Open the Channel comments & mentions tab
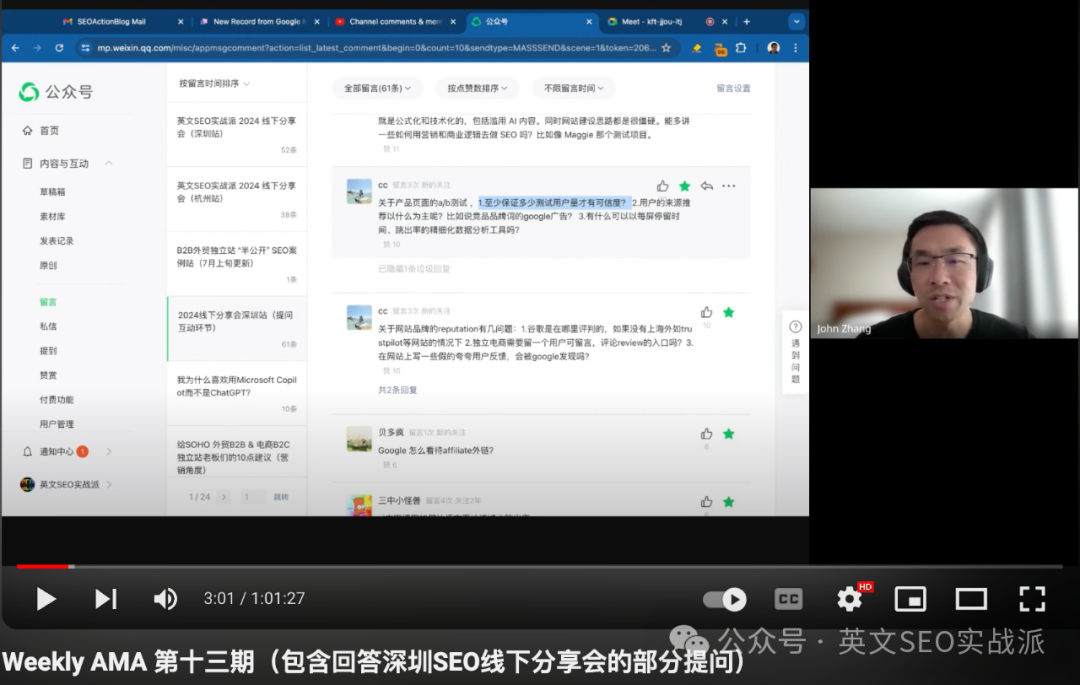Image resolution: width=1080 pixels, height=685 pixels. point(395,21)
